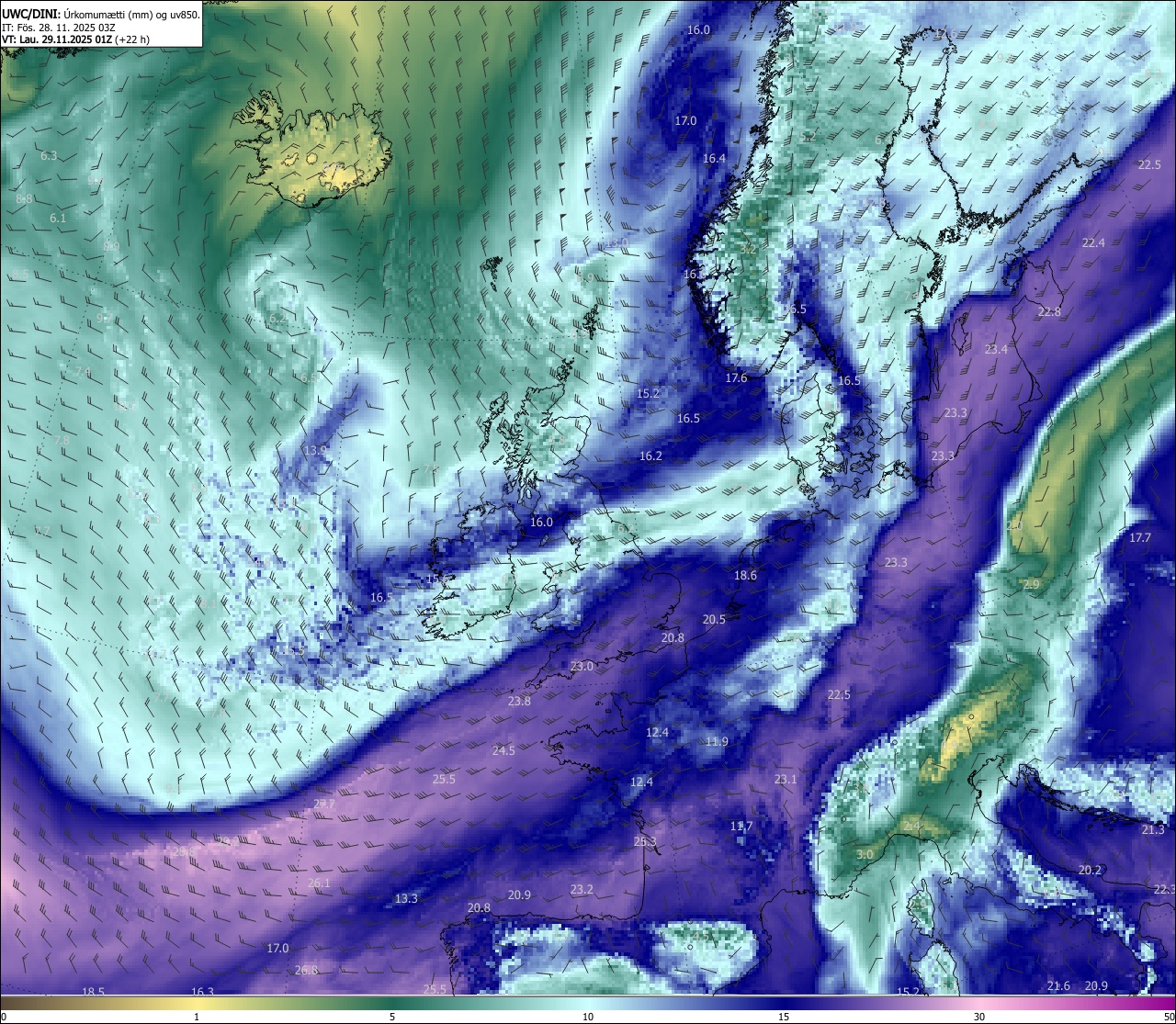Screen dimensions: 1176x1024
Task: Click the 22.8 value label
Action: [x=1049, y=312]
